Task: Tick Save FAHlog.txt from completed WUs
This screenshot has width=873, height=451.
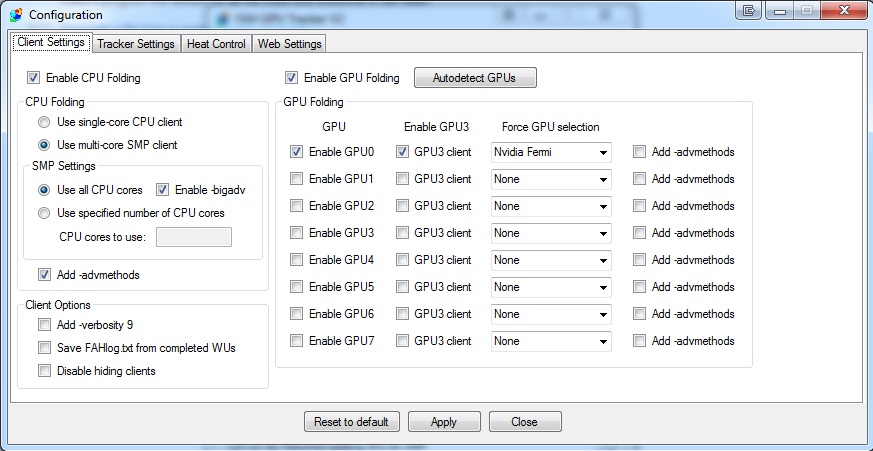Action: coord(44,348)
